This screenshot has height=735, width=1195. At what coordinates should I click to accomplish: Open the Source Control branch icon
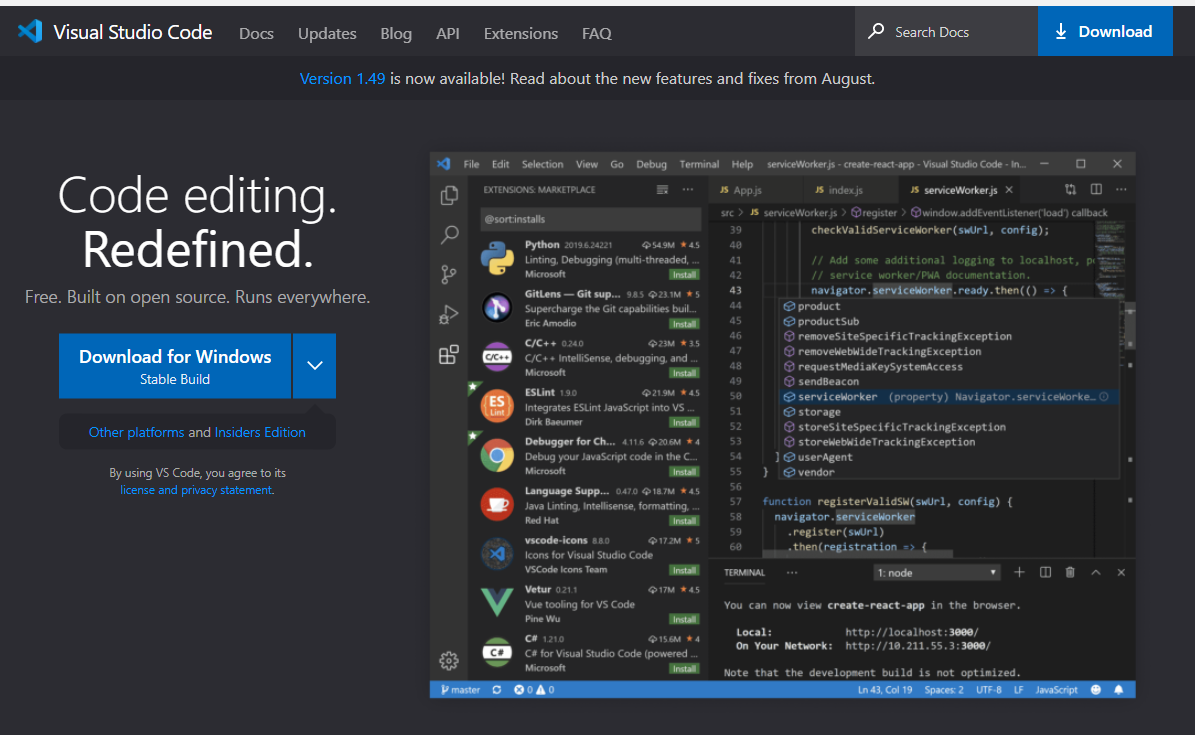click(x=449, y=274)
